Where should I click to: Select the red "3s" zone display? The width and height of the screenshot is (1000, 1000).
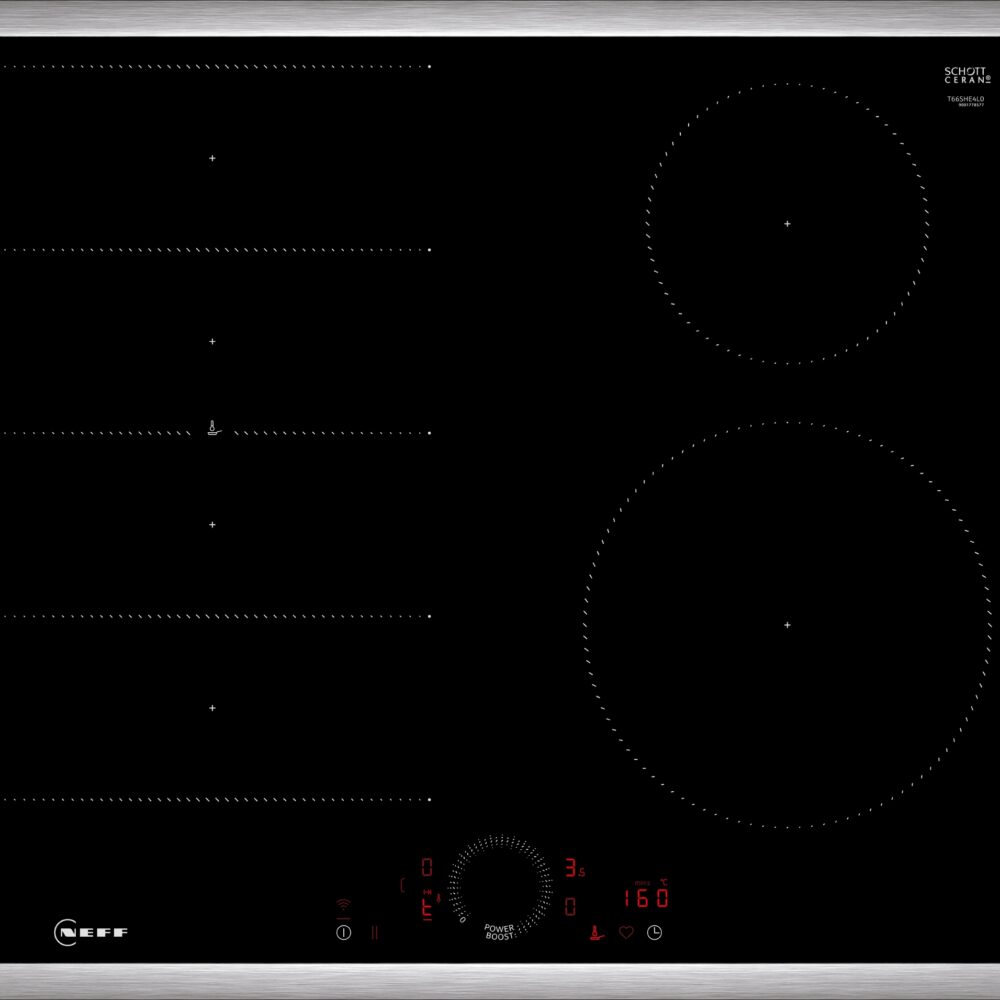click(x=575, y=868)
